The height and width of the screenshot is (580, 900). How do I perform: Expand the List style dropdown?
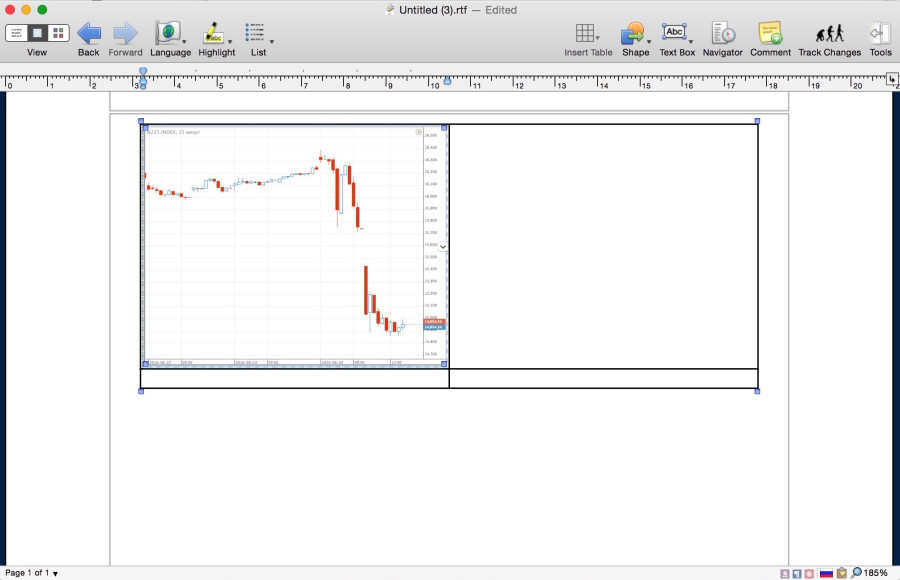tap(271, 42)
